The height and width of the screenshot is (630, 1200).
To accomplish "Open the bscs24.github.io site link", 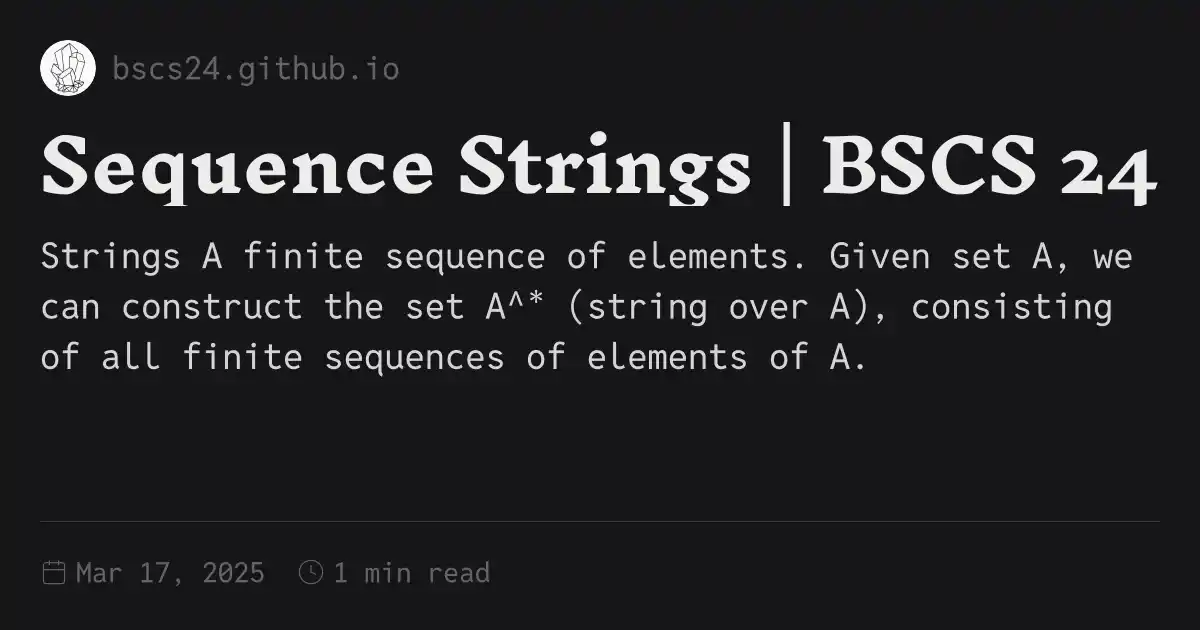I will click(256, 69).
